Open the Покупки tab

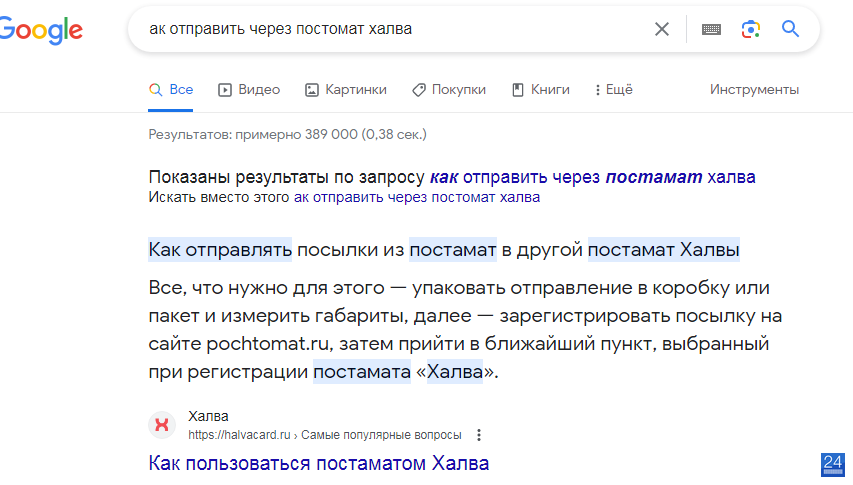449,90
